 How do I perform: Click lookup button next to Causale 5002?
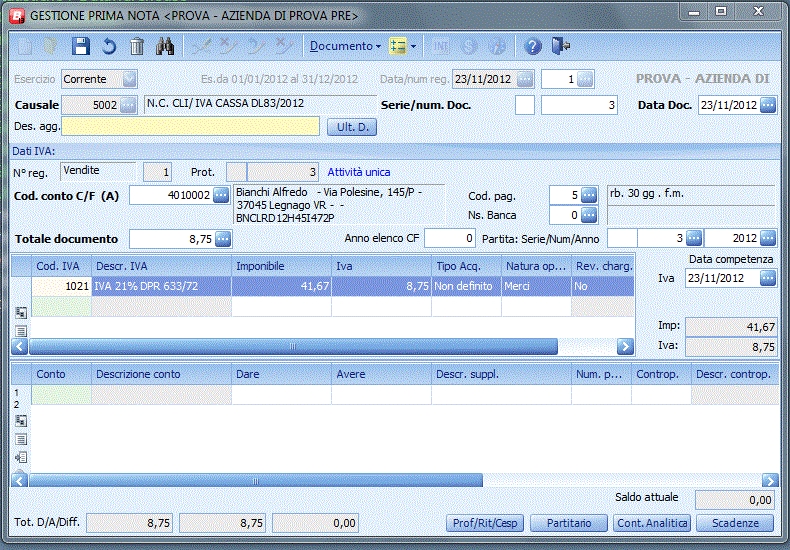click(129, 105)
